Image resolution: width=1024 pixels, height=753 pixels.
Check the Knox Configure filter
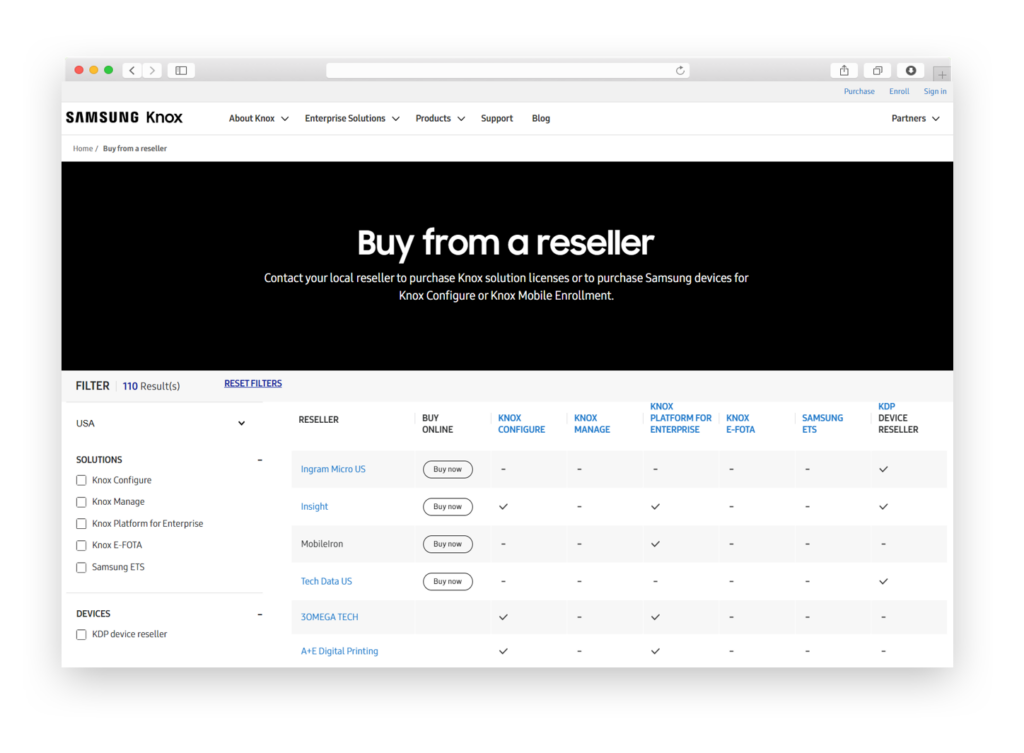pos(81,480)
